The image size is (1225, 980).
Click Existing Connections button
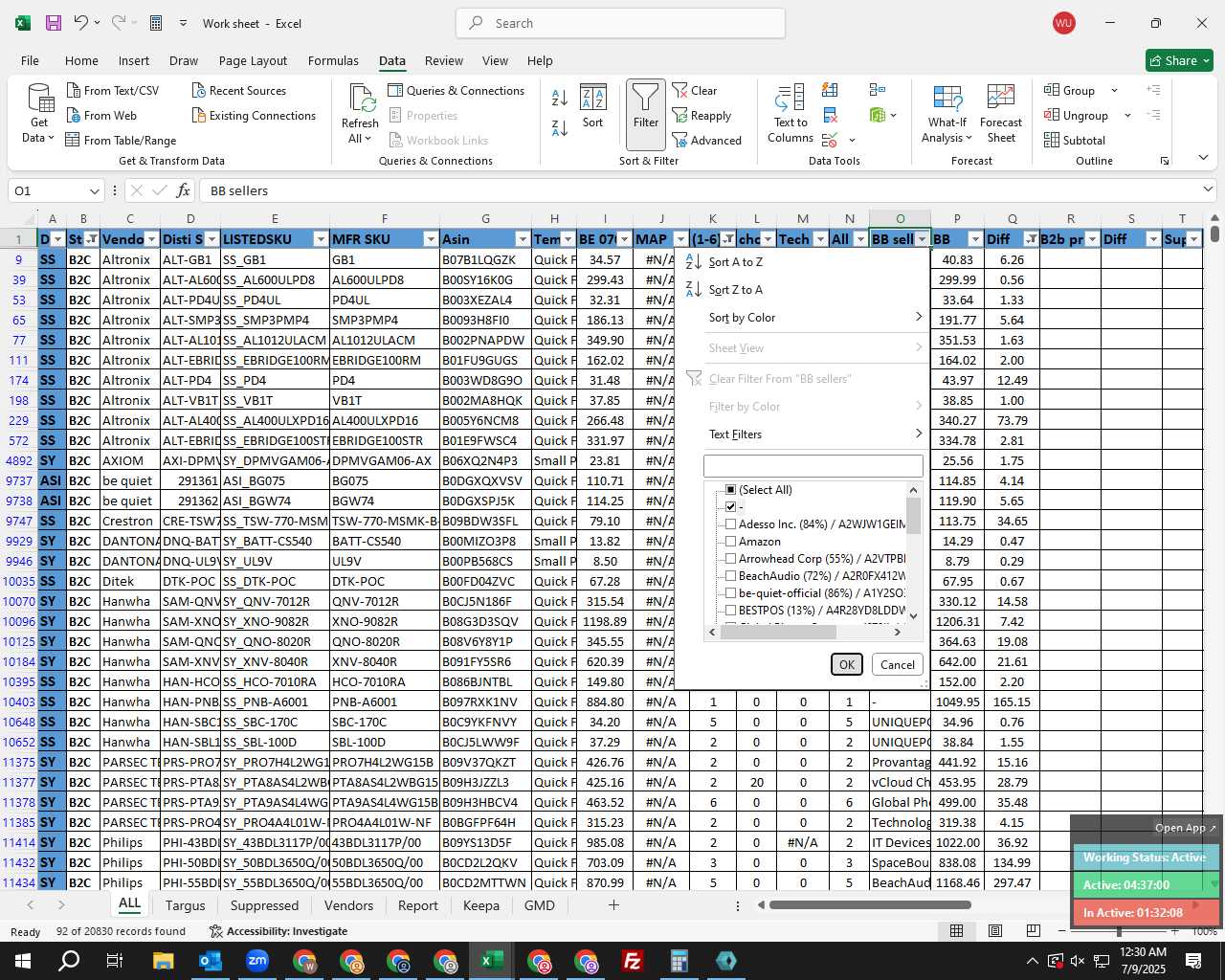point(254,116)
